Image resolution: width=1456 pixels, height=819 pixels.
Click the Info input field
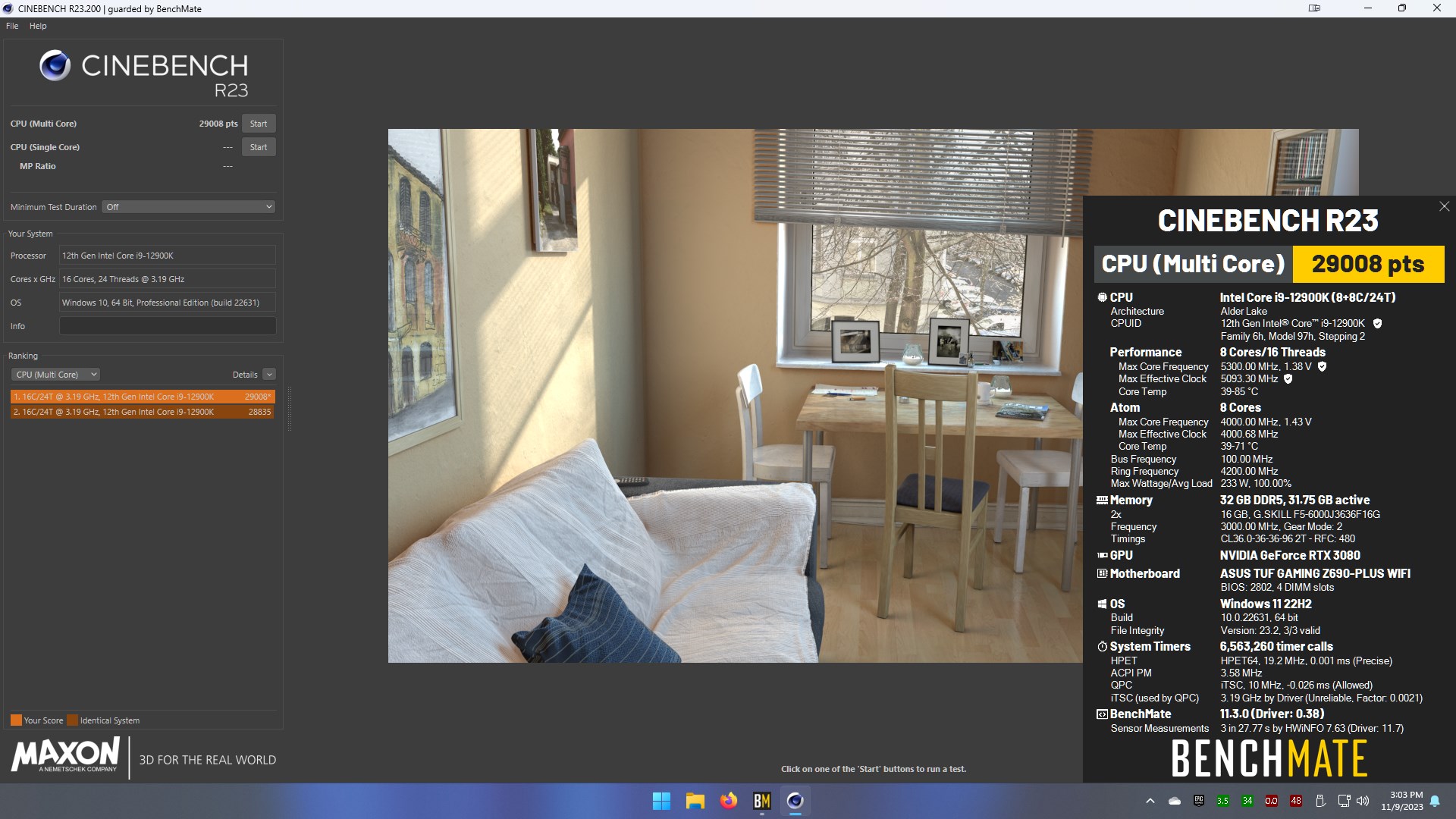coord(168,326)
